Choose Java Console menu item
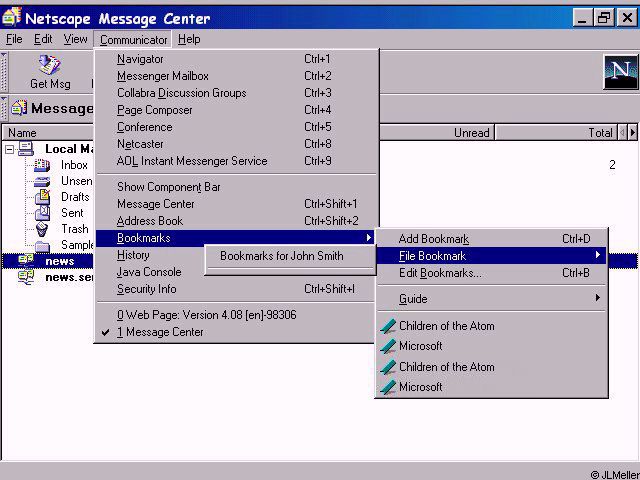Image resolution: width=640 pixels, height=480 pixels. coord(150,272)
